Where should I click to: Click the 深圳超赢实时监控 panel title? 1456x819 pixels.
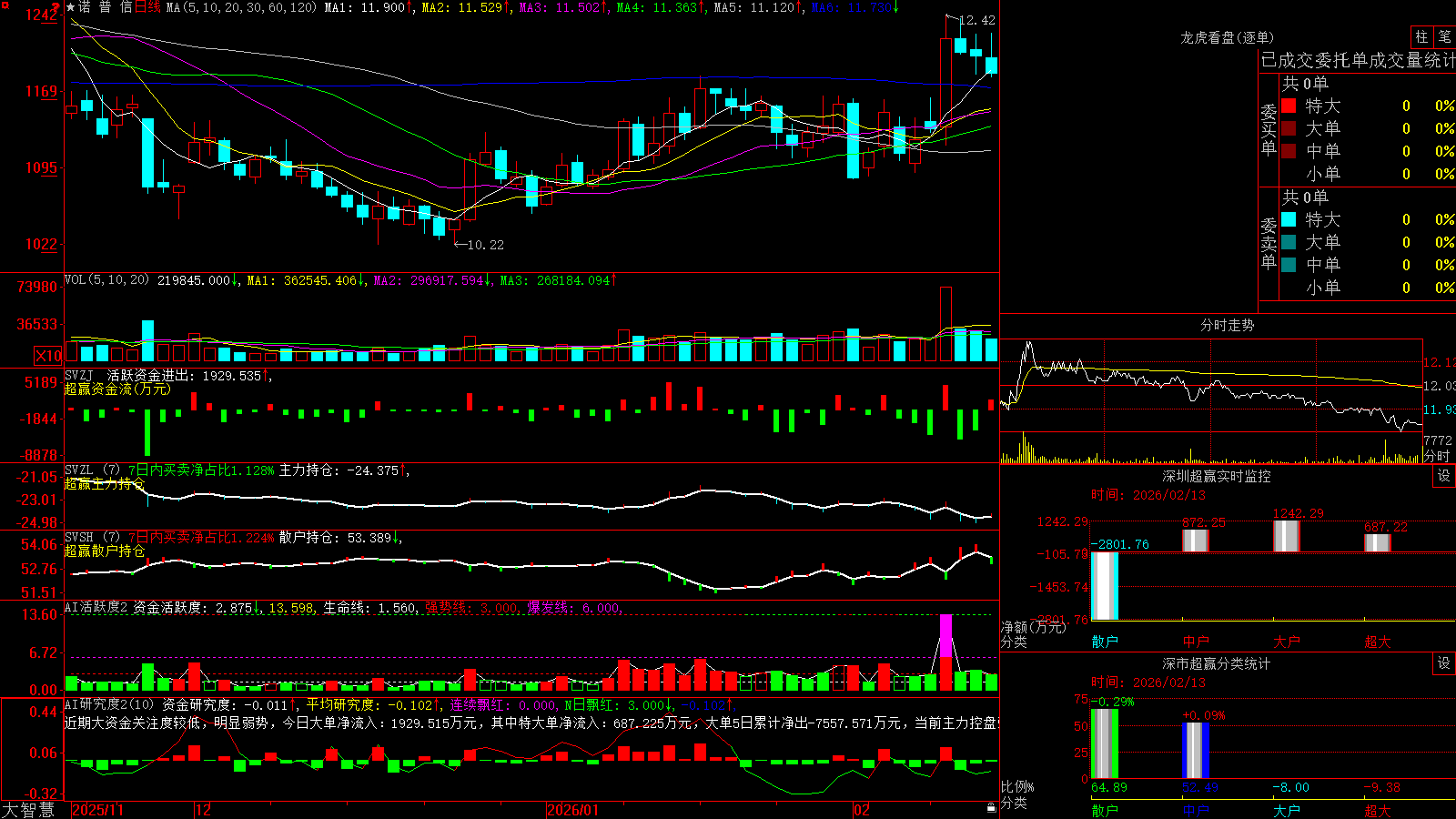(x=1217, y=476)
